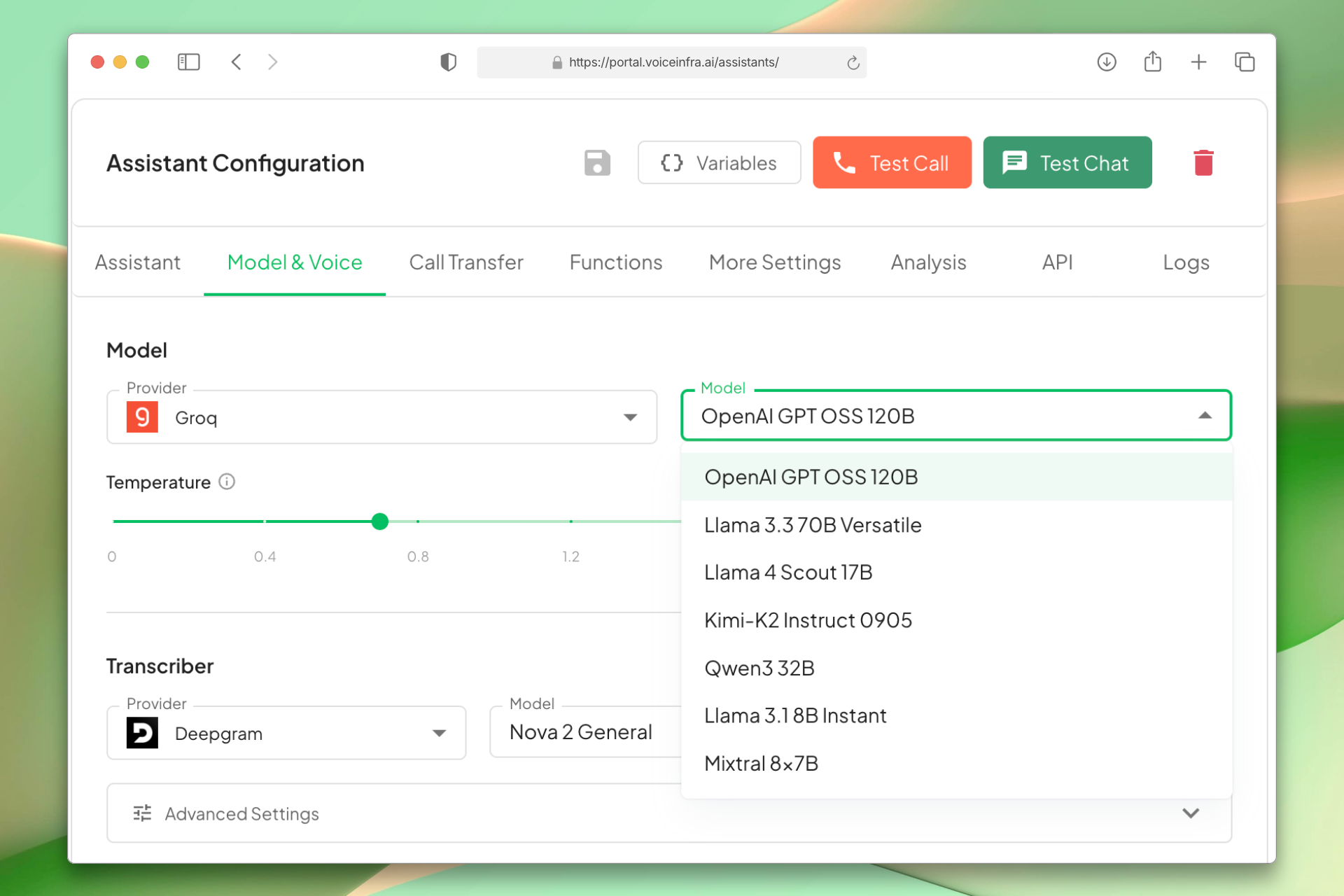Set Temperature slider at 0.4 mark
This screenshot has width=1344, height=896.
pos(265,521)
